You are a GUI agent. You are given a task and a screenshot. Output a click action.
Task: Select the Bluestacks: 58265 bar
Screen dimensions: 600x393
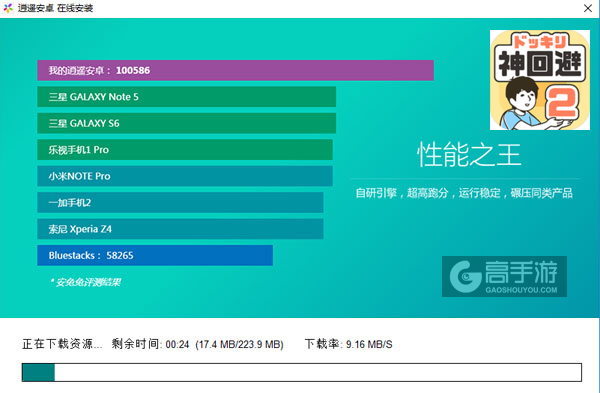155,255
